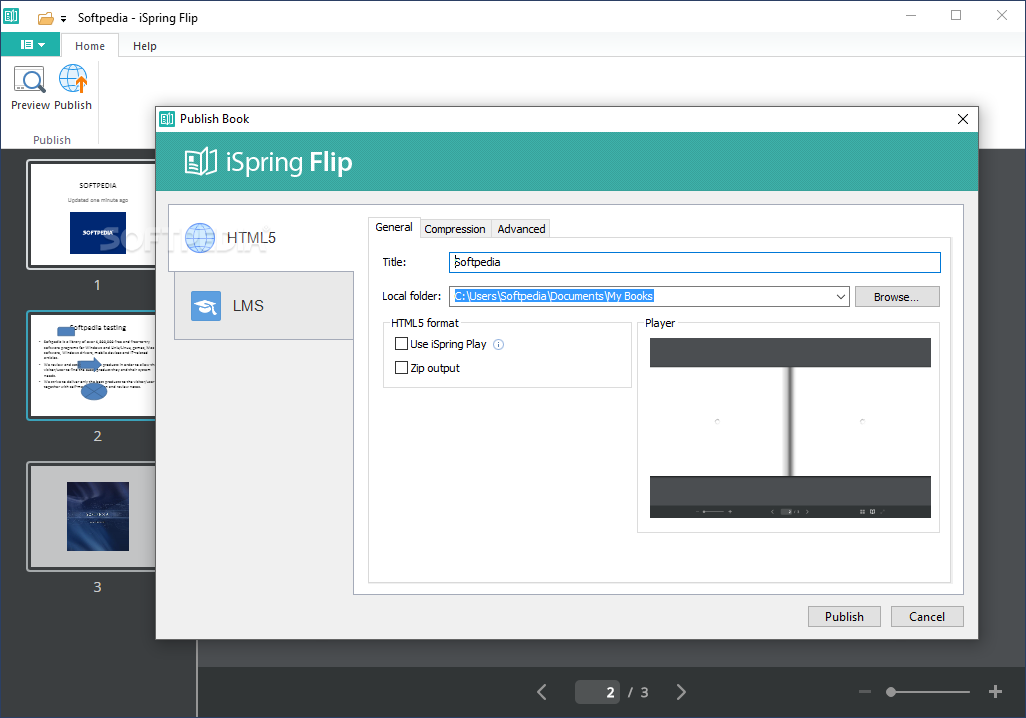
Task: Click the iSpring Flip app icon in title bar
Action: (x=12, y=16)
